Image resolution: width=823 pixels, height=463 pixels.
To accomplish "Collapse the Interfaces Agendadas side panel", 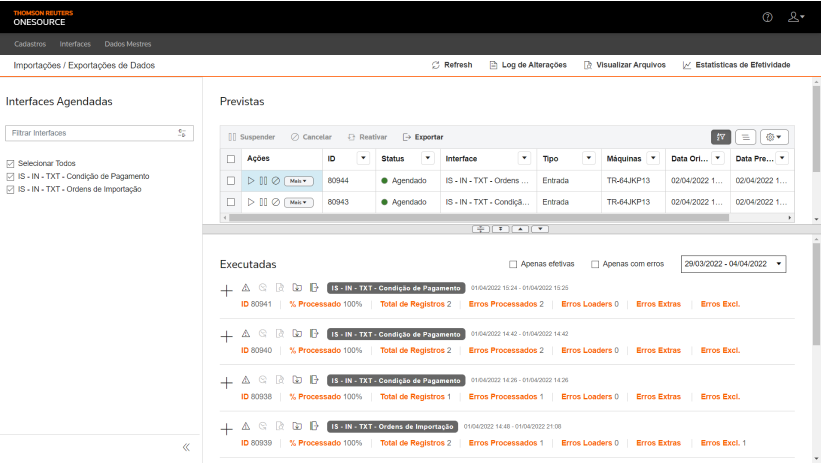I will tap(186, 447).
